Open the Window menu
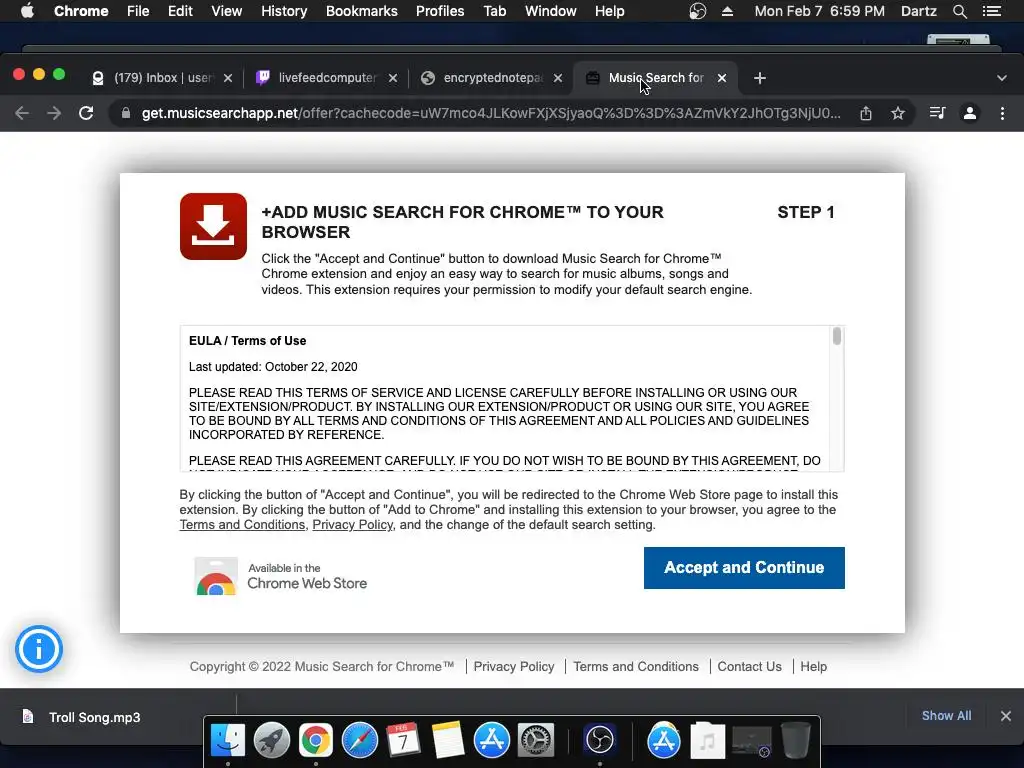Image resolution: width=1024 pixels, height=768 pixels. tap(551, 11)
